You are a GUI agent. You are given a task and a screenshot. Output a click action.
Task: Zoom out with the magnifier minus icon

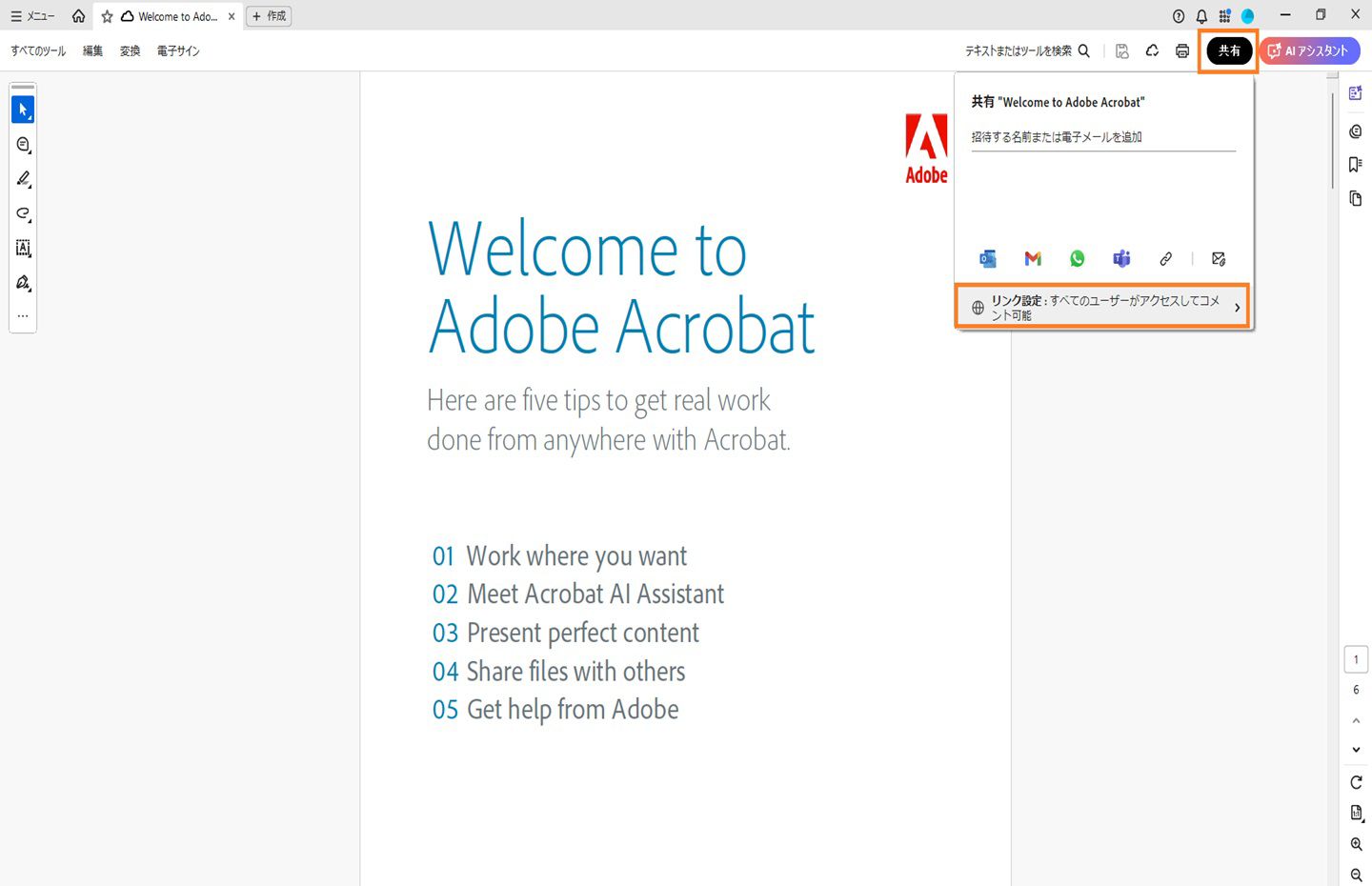tap(1356, 875)
